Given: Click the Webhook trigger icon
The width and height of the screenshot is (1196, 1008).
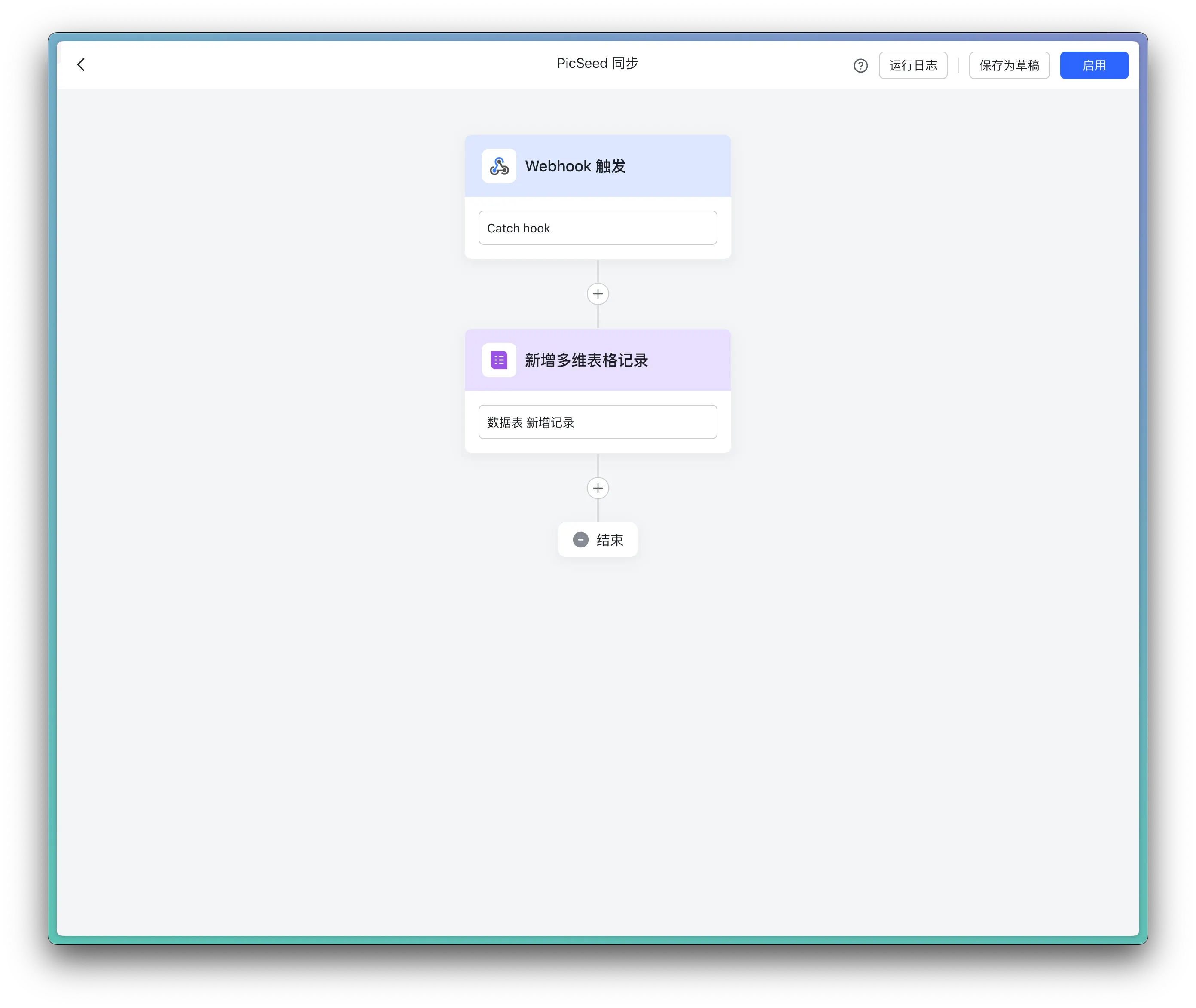Looking at the screenshot, I should 499,166.
